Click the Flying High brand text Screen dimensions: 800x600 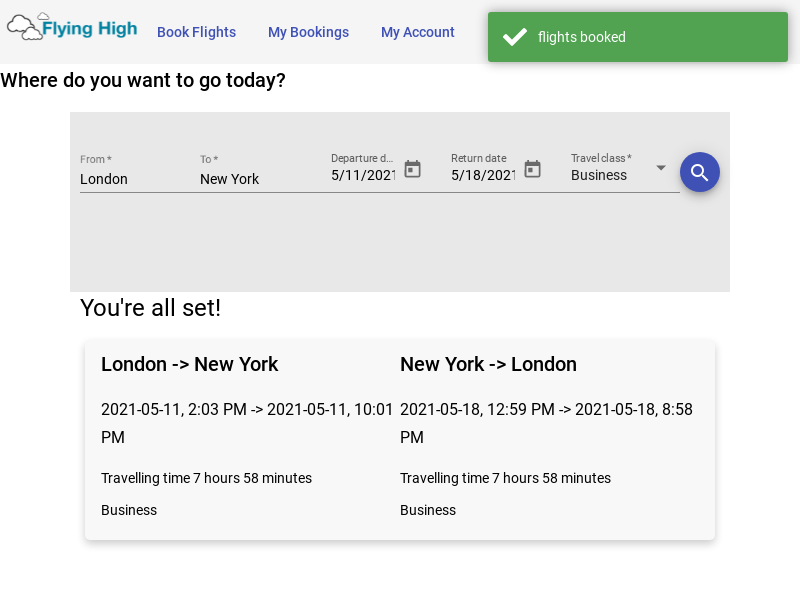pos(90,29)
